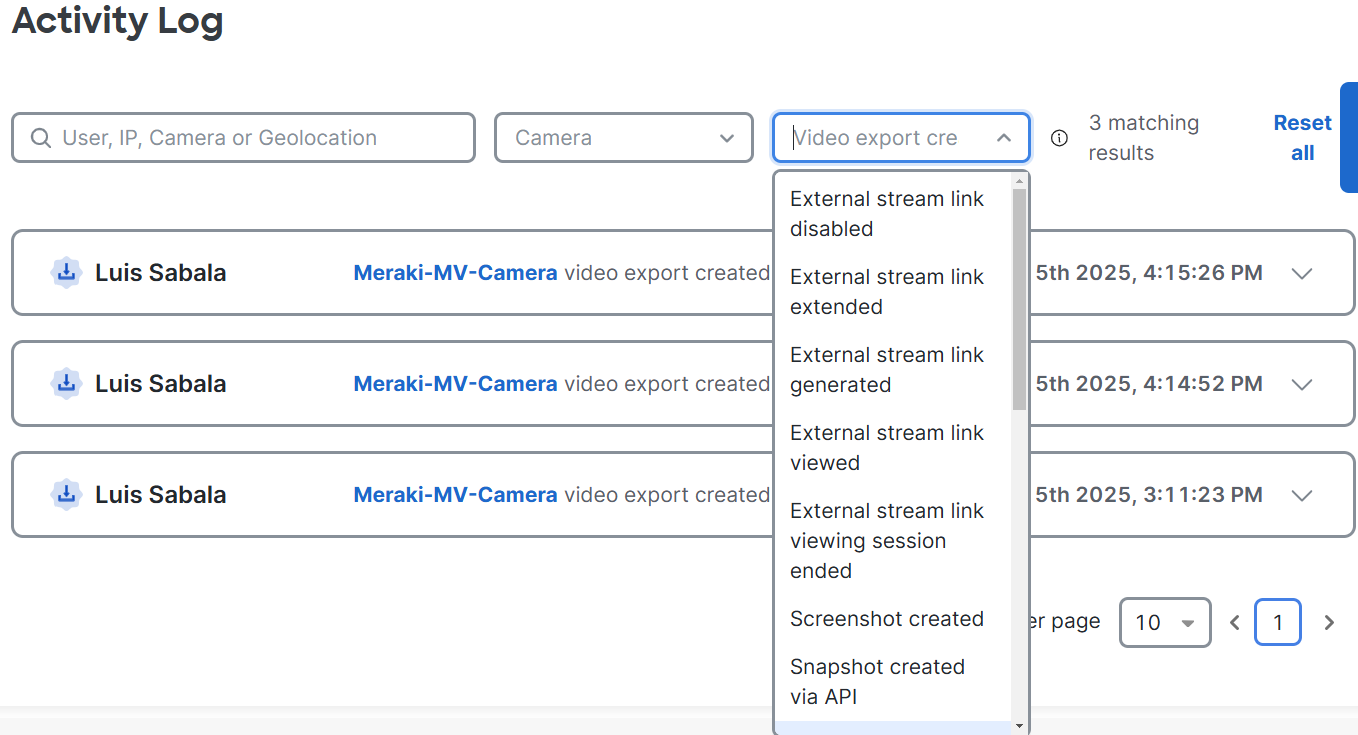
Task: Select page 1 in pagination
Action: click(1277, 623)
